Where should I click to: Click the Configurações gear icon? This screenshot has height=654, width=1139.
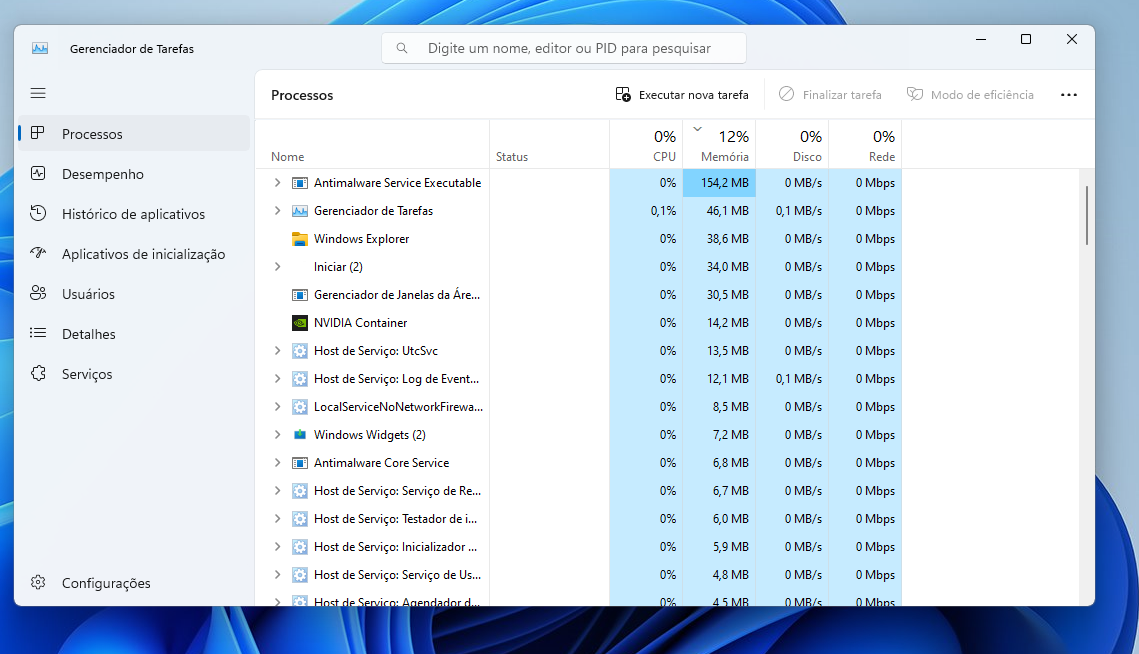pyautogui.click(x=38, y=582)
